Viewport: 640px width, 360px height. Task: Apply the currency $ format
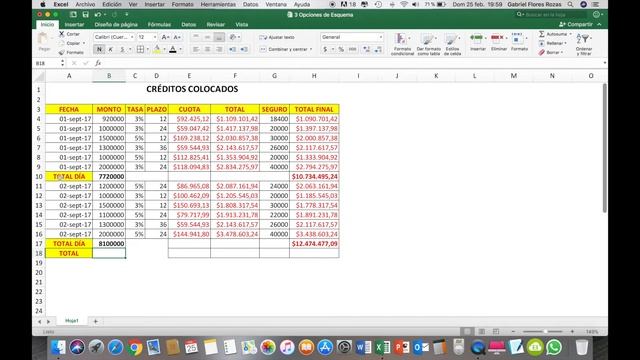click(x=325, y=49)
